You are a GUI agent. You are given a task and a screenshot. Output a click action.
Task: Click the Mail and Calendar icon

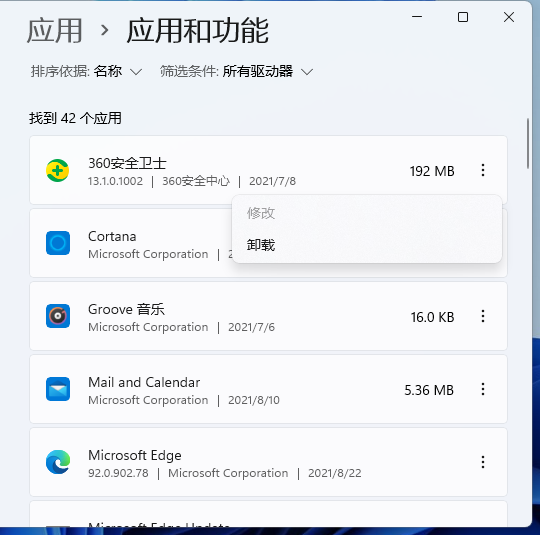click(x=58, y=389)
